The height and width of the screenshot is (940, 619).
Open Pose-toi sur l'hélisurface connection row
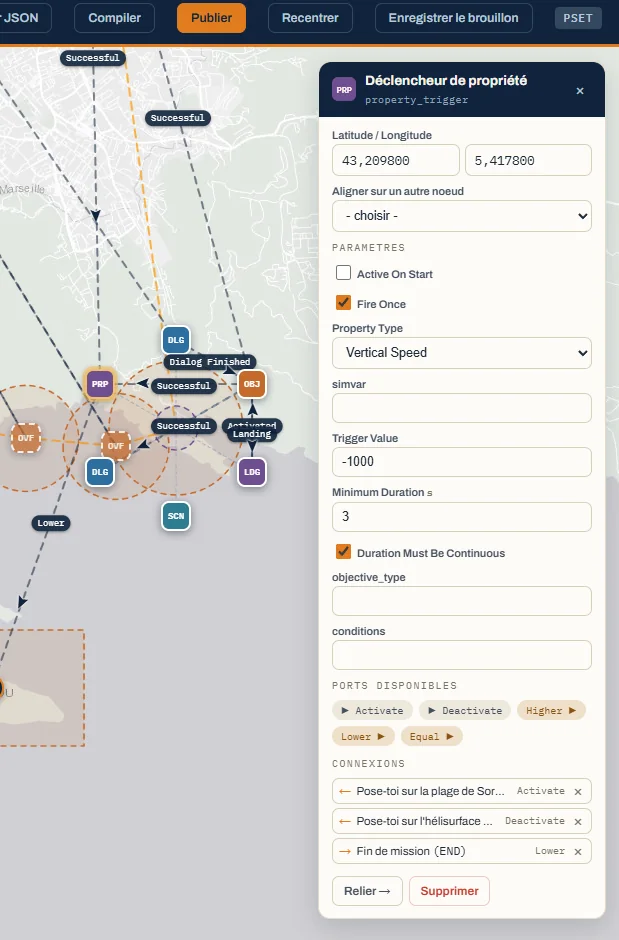coord(461,821)
